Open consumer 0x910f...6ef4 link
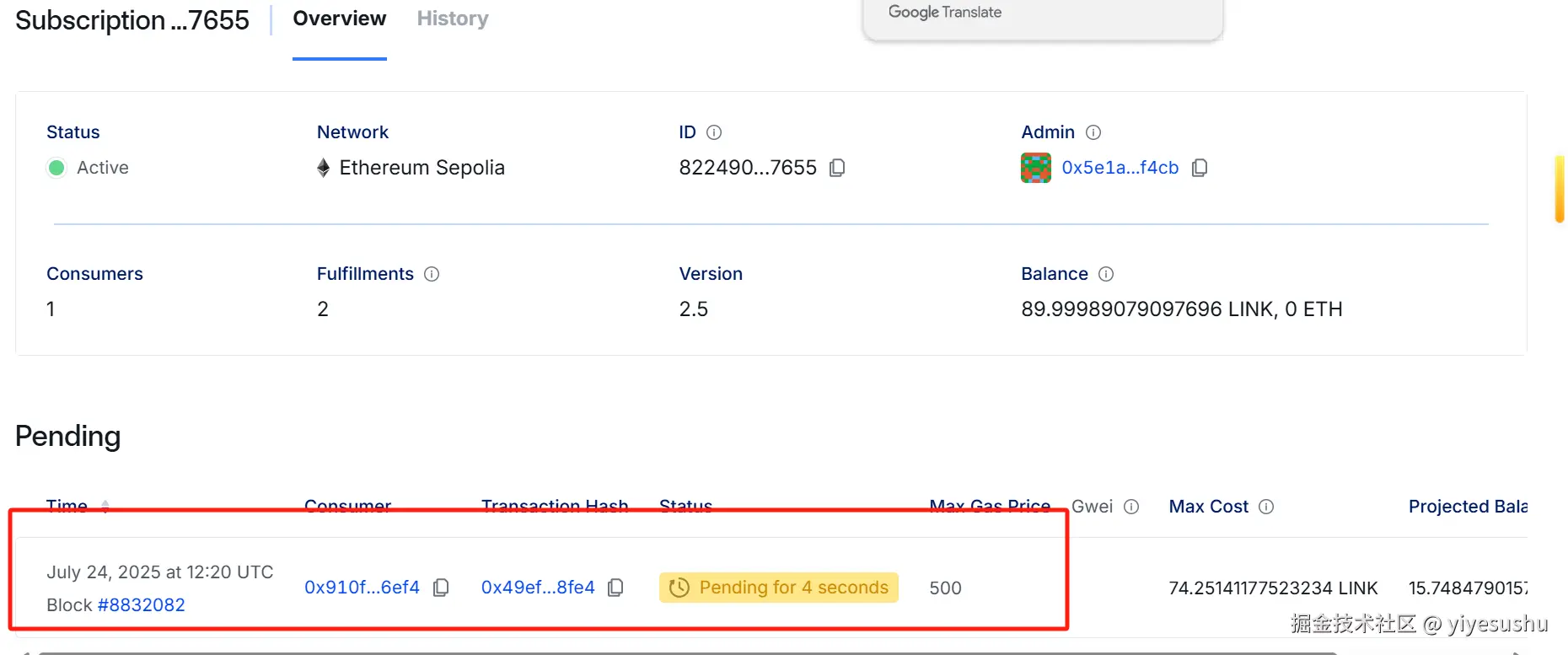Image resolution: width=1568 pixels, height=655 pixels. tap(362, 588)
